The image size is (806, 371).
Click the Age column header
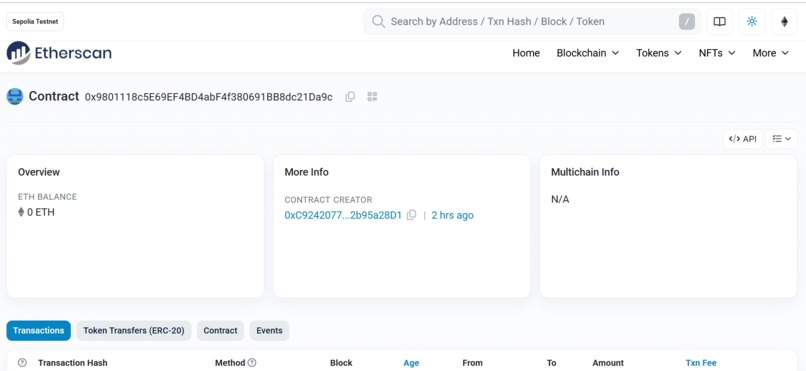[411, 363]
